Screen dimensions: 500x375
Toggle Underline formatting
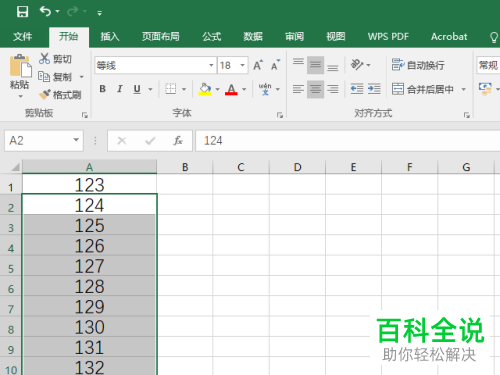click(137, 89)
